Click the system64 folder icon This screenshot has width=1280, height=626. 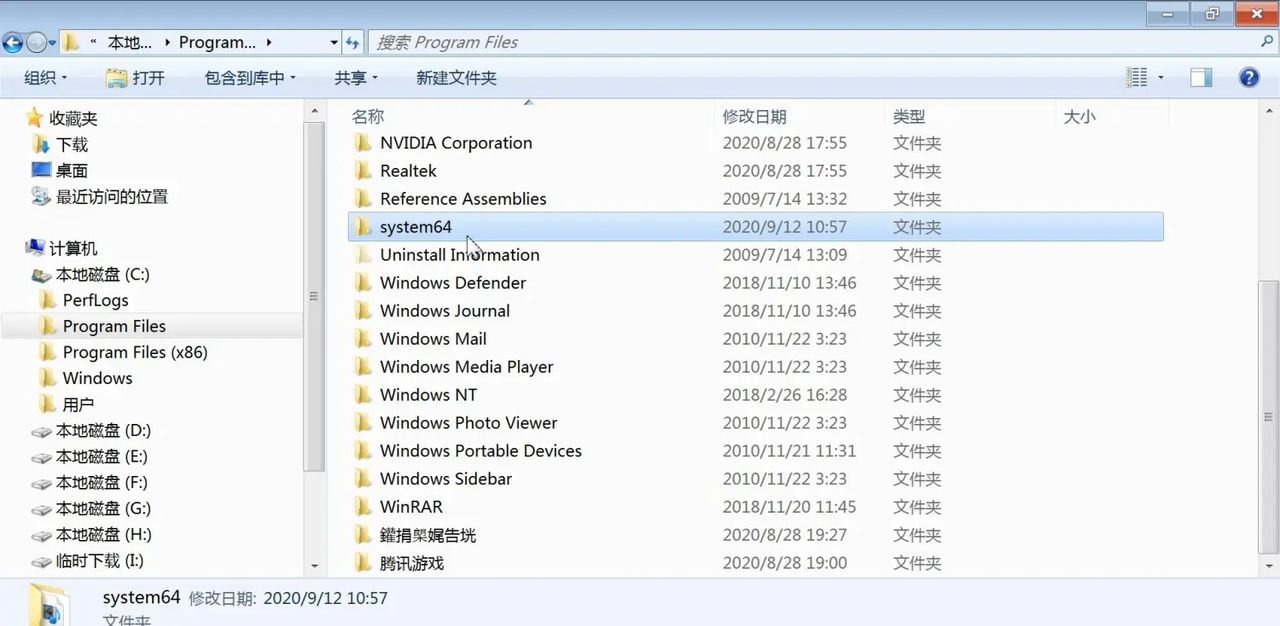coord(363,227)
